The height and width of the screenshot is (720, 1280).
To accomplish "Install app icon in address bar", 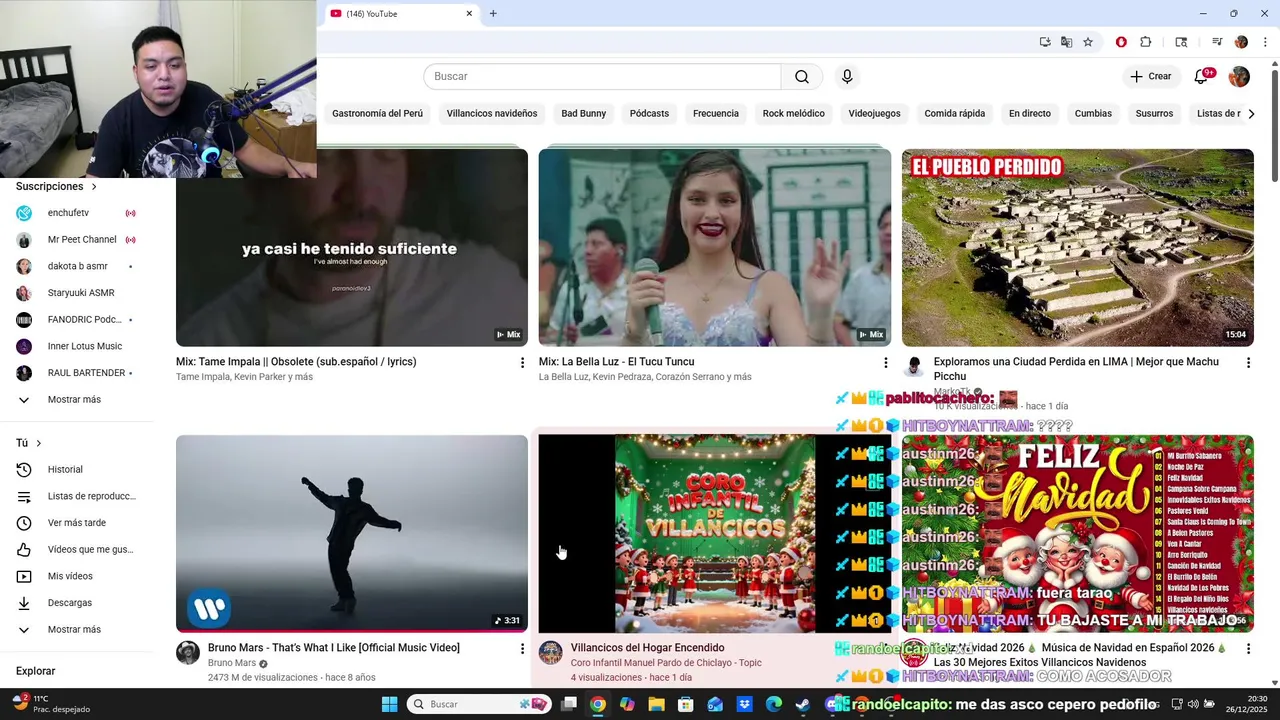I will tap(1045, 42).
